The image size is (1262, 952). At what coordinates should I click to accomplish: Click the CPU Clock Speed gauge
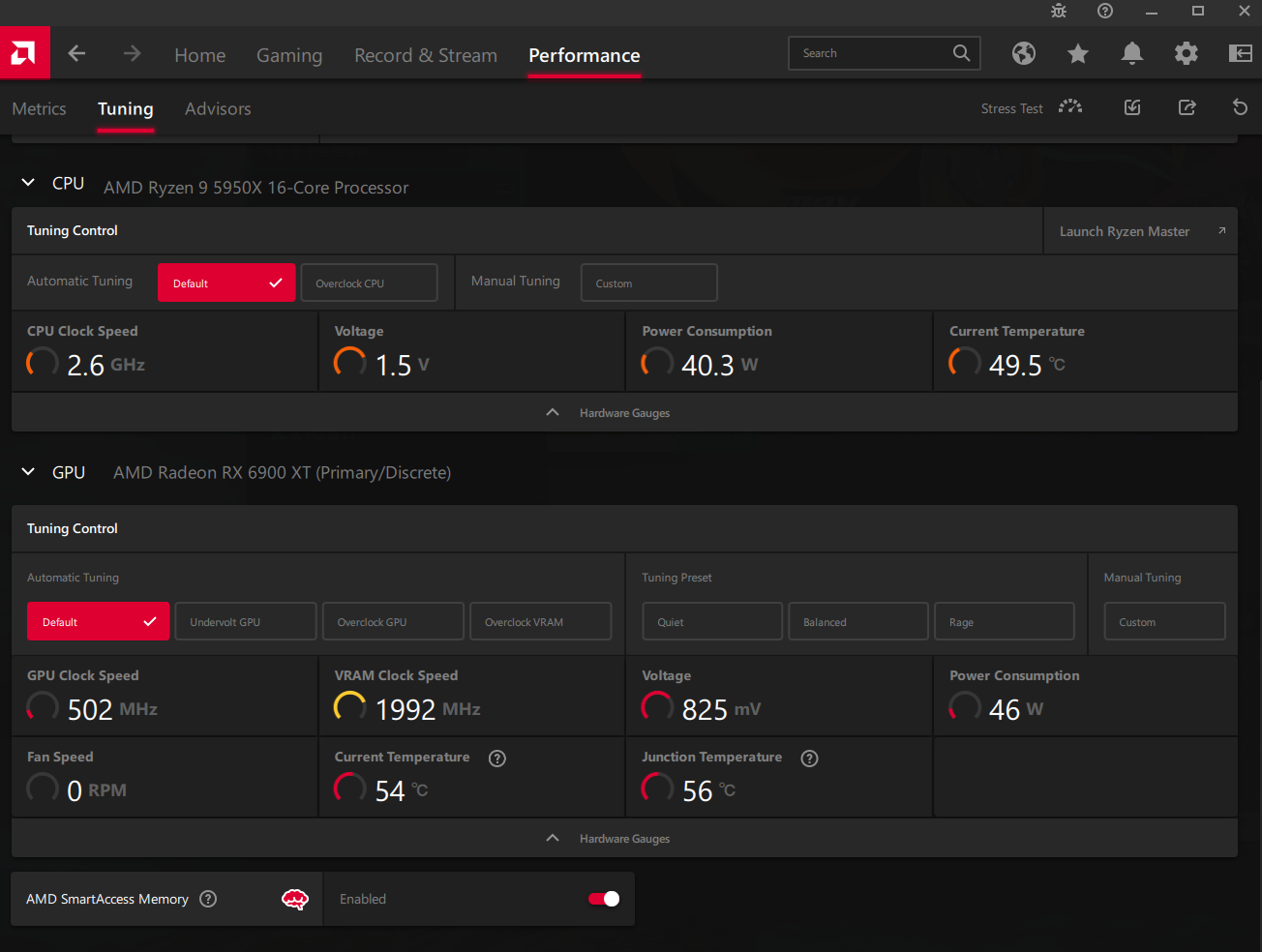(42, 363)
